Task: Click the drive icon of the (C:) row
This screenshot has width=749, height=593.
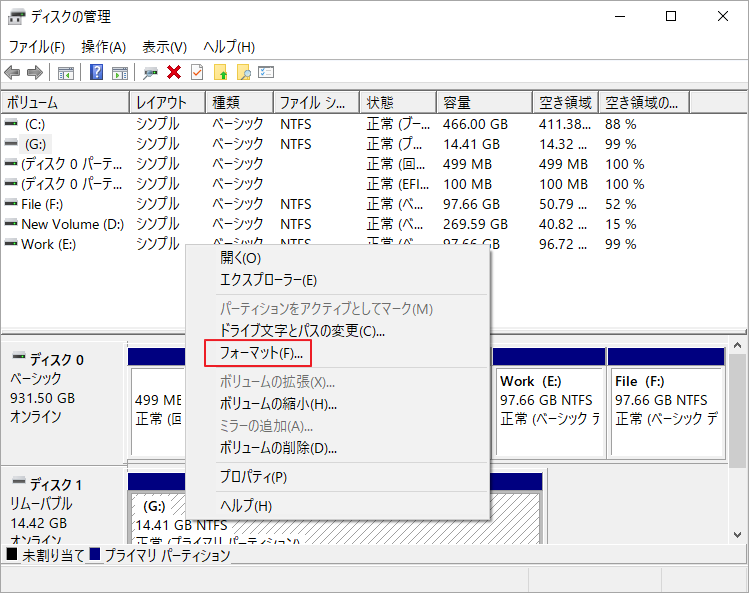Action: (11, 123)
